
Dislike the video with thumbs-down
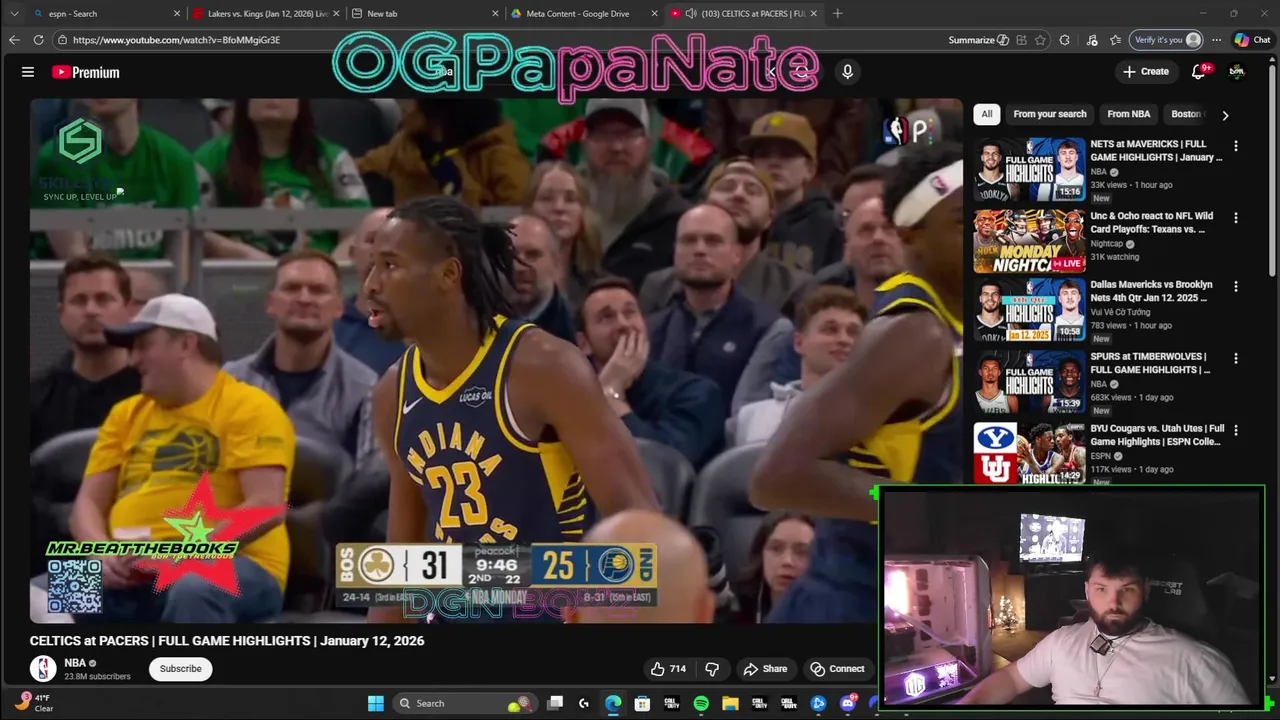(712, 669)
